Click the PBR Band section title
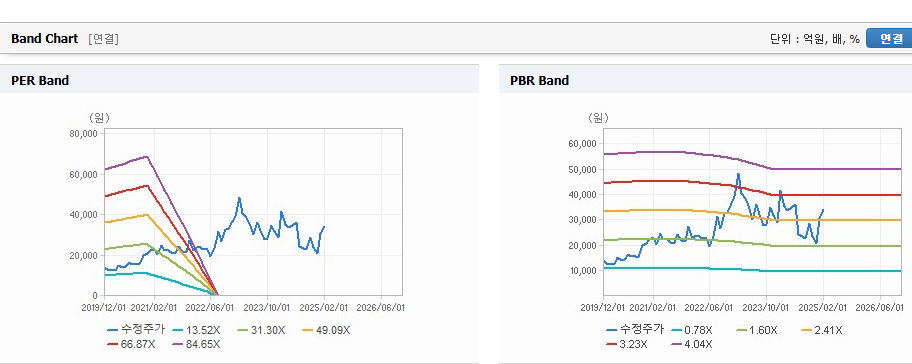912x364 pixels. [x=539, y=81]
